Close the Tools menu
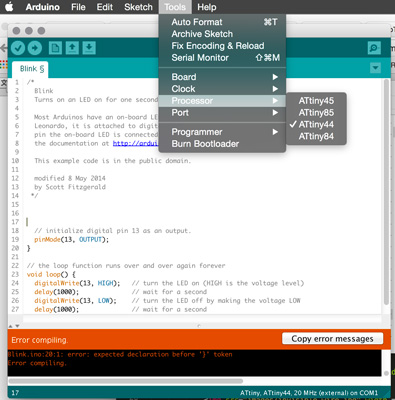Image resolution: width=395 pixels, height=400 pixels. pyautogui.click(x=175, y=7)
